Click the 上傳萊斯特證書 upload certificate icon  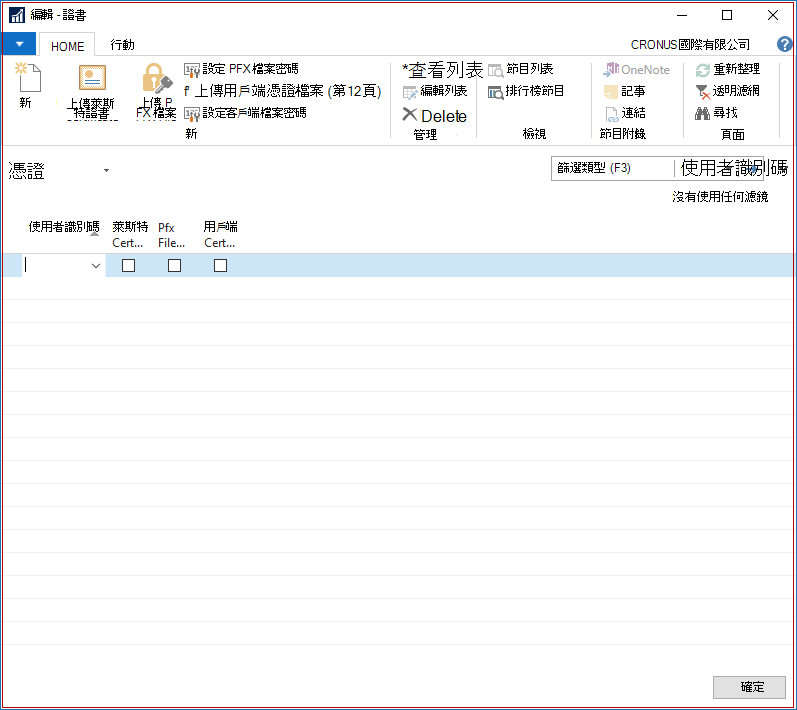click(x=92, y=78)
